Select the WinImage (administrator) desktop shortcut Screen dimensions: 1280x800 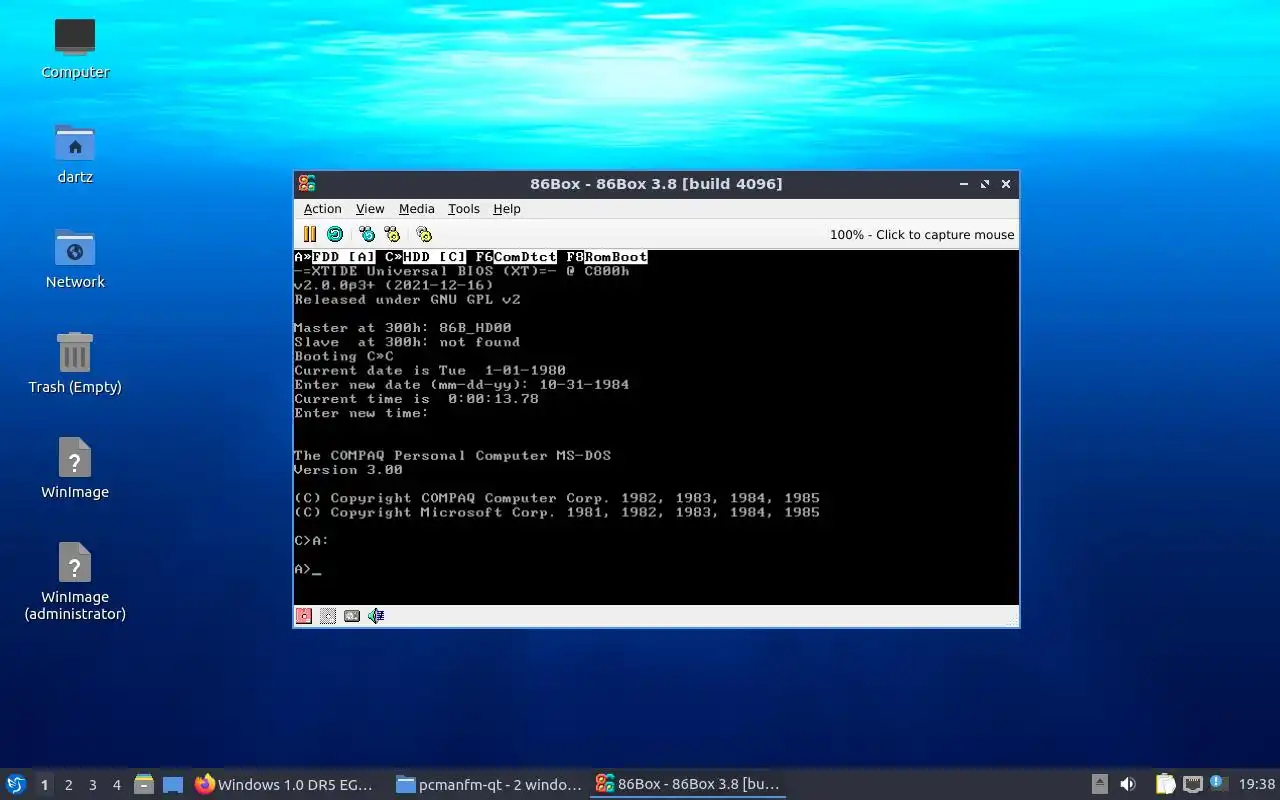coord(75,580)
